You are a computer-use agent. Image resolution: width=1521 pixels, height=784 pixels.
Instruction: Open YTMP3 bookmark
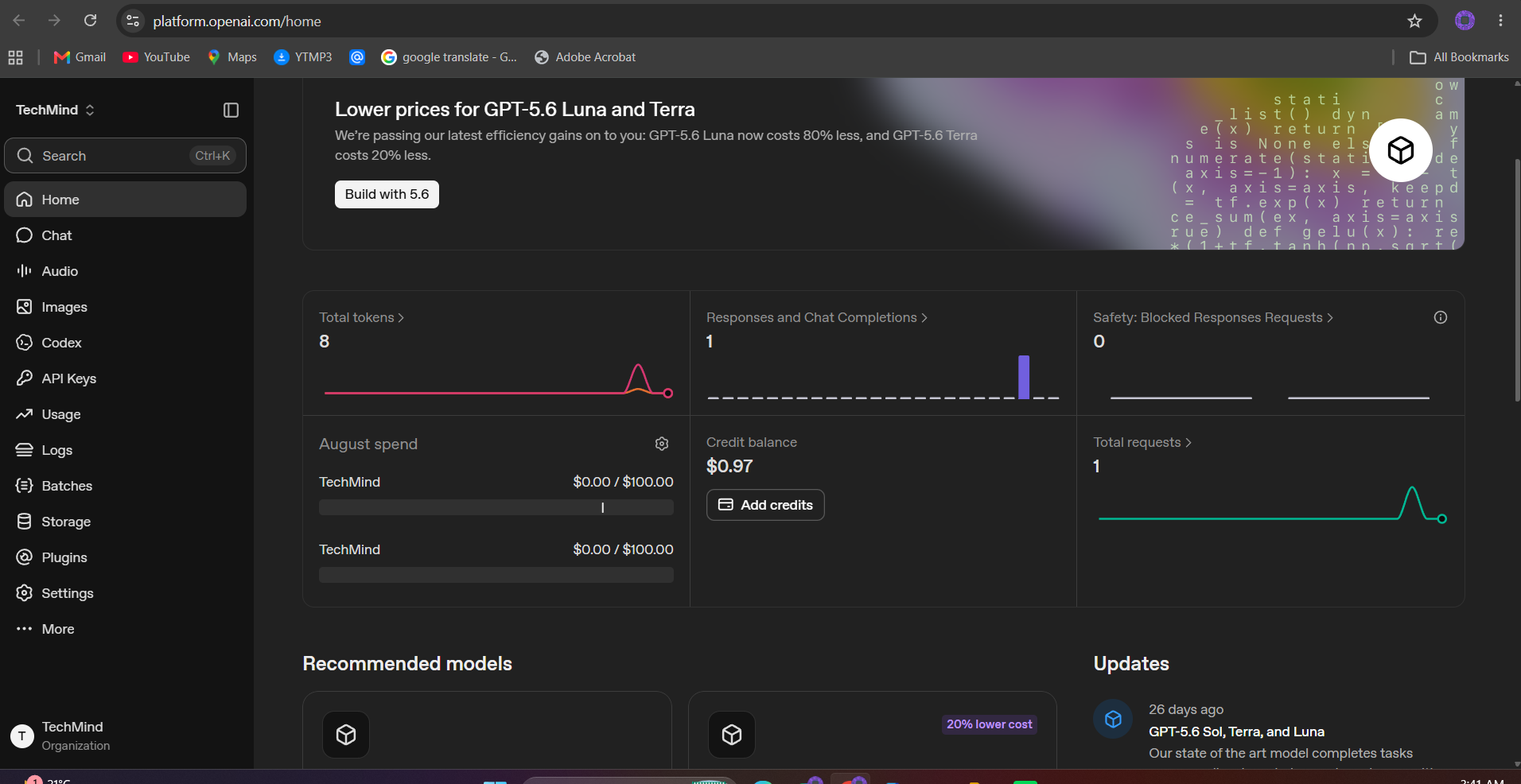(303, 57)
